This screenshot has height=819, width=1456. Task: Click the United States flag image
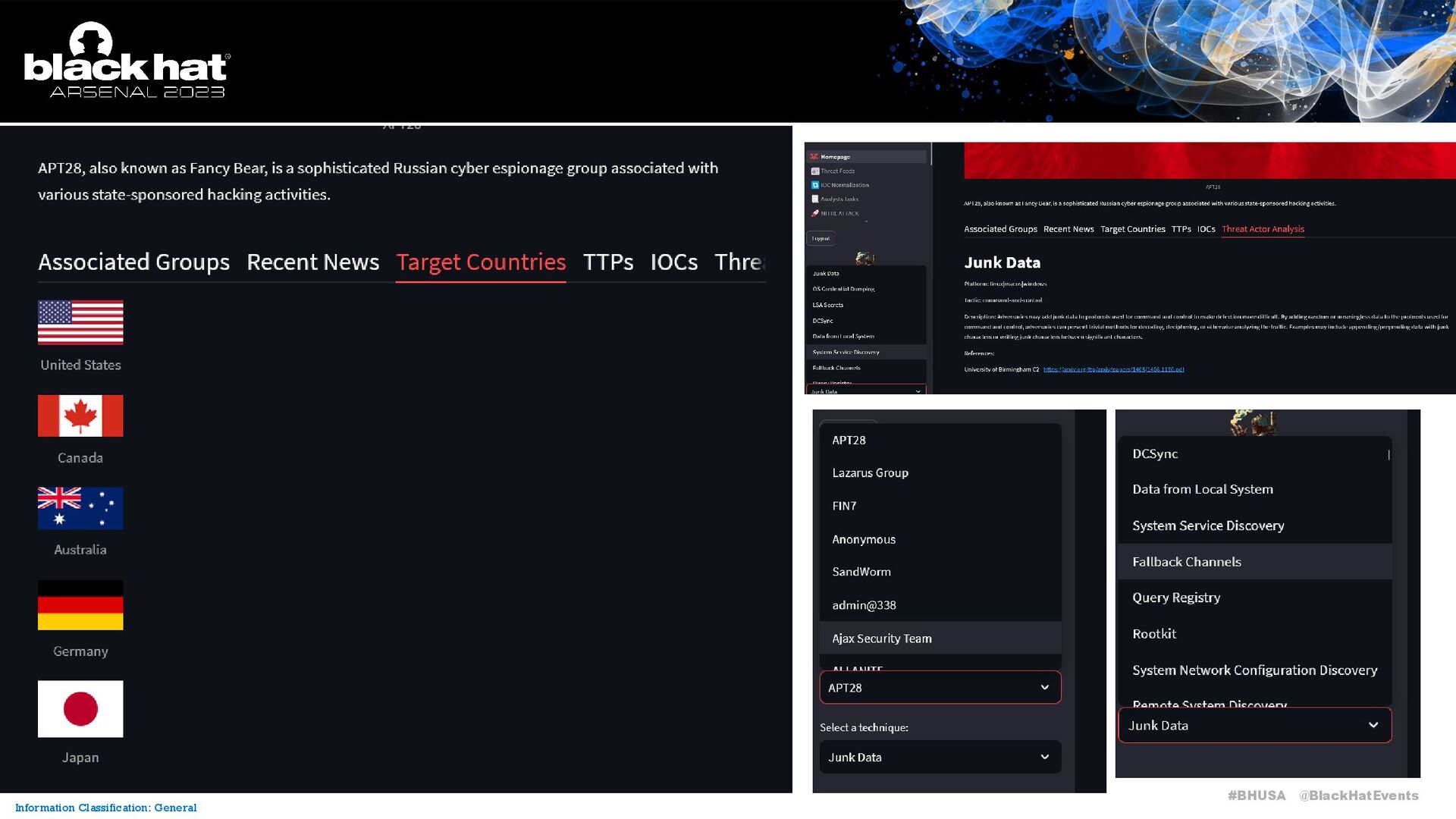click(80, 322)
